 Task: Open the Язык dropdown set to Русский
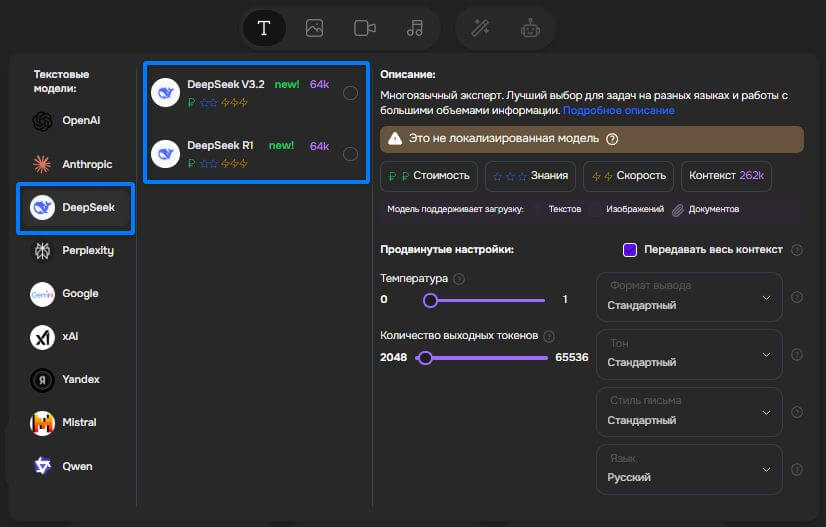pos(689,469)
